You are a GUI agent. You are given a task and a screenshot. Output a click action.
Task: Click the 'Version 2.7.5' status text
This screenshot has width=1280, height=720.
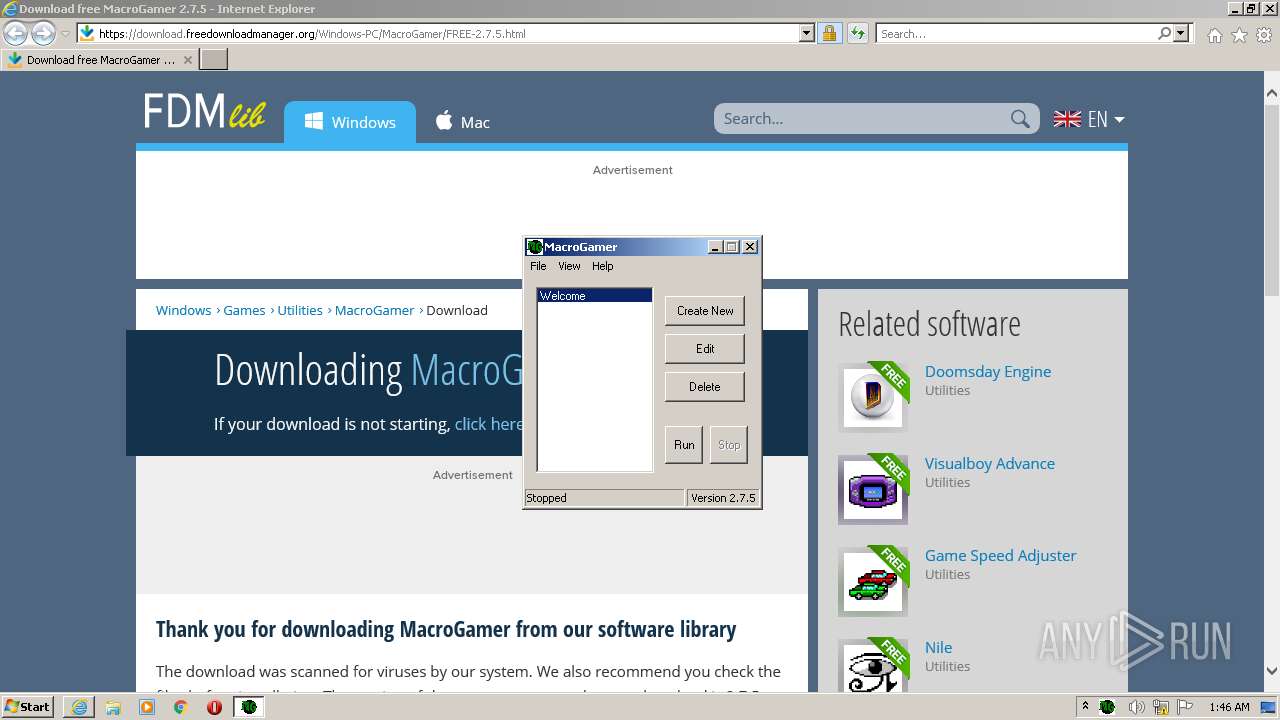click(723, 498)
